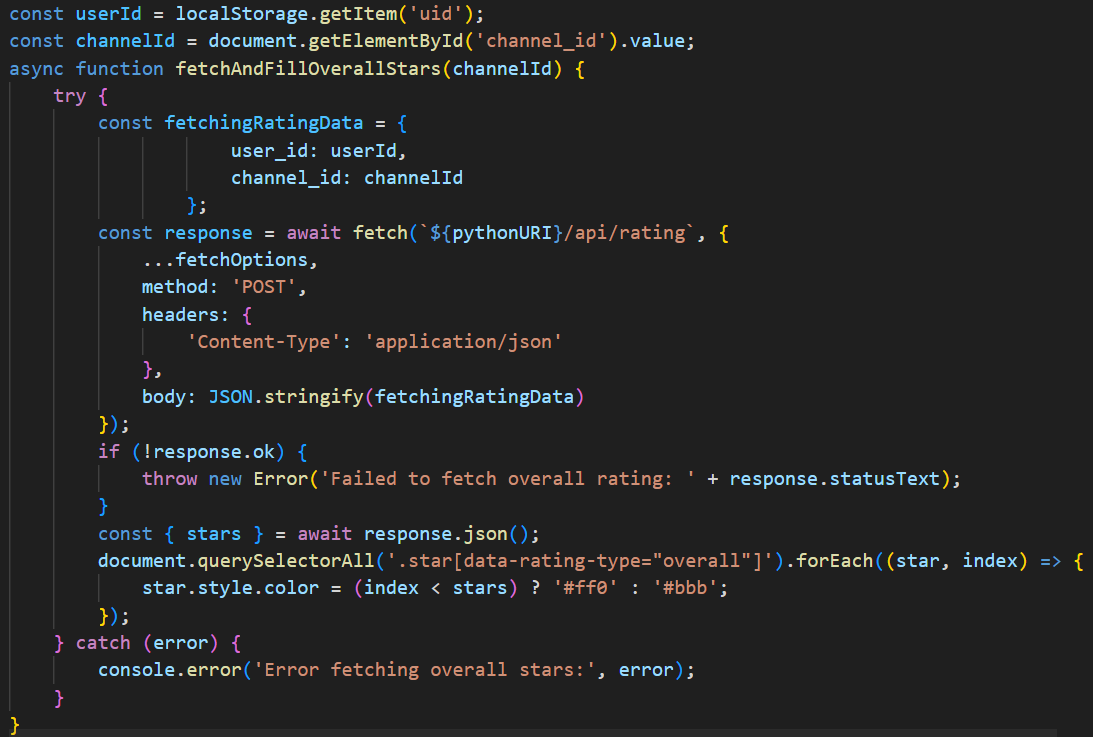Click the fetchAndFillOverallStars function name

308,68
